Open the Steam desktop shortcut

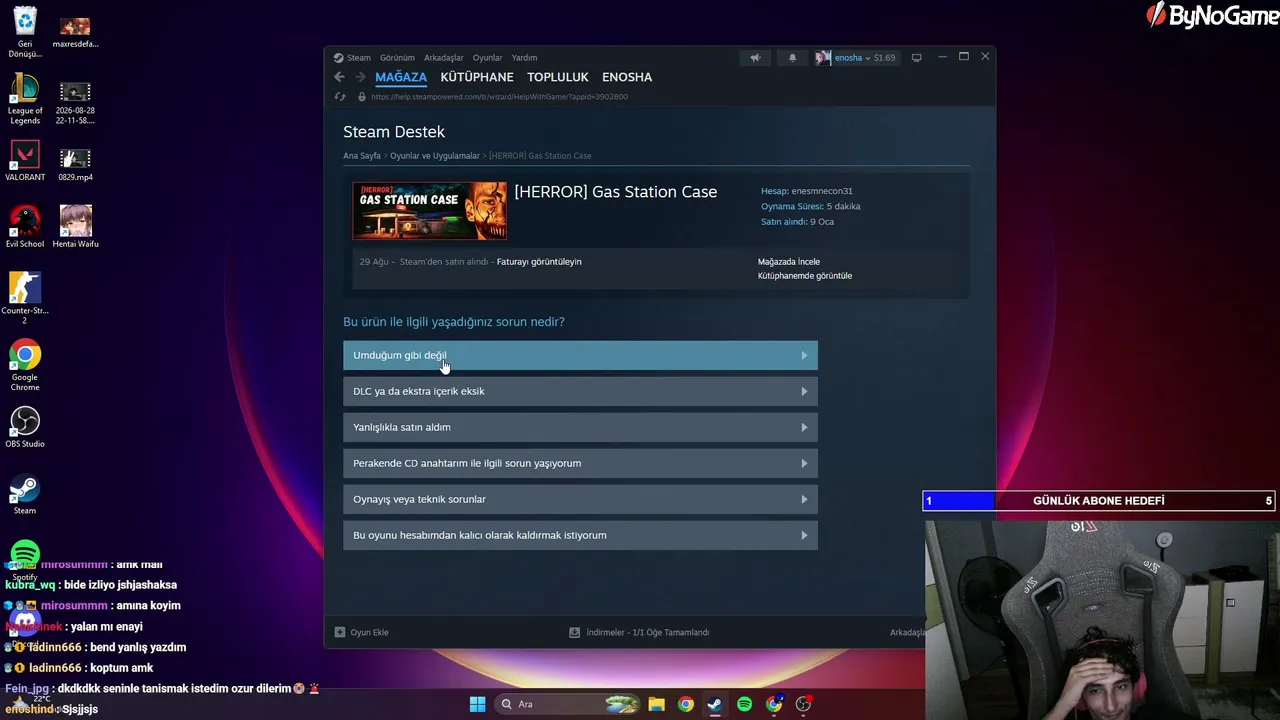coord(25,488)
